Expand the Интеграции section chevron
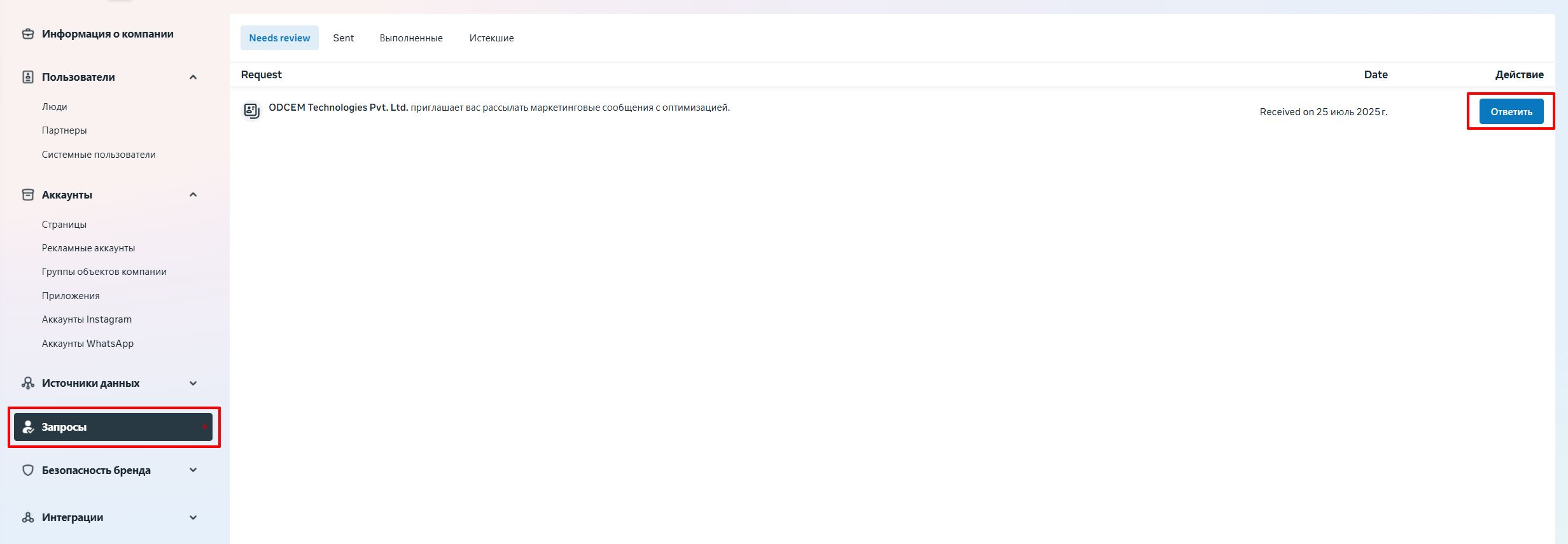 click(193, 517)
